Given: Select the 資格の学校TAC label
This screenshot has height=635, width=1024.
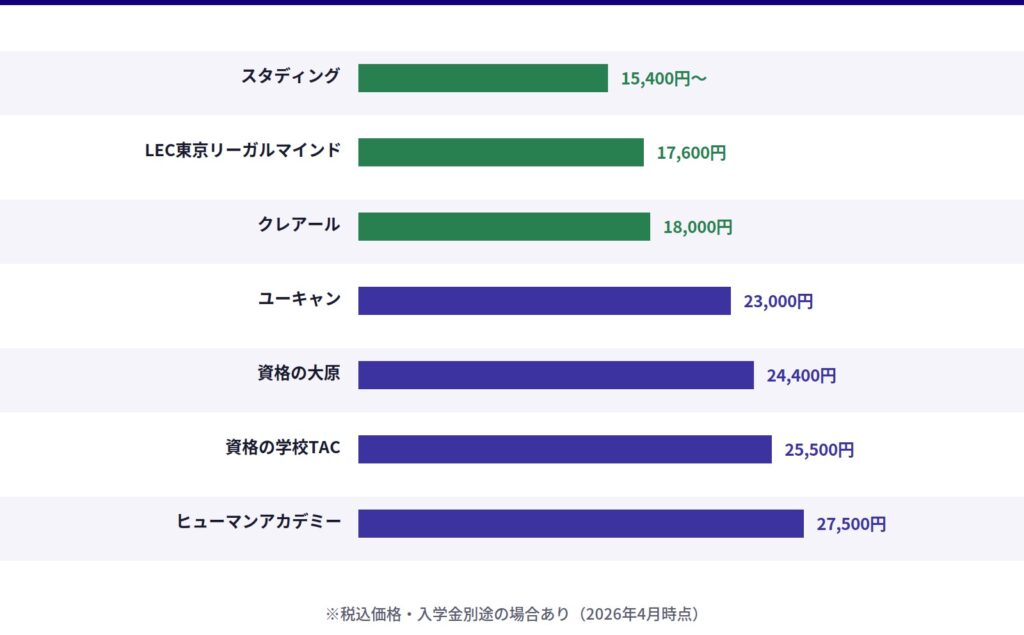Looking at the screenshot, I should coord(283,448).
